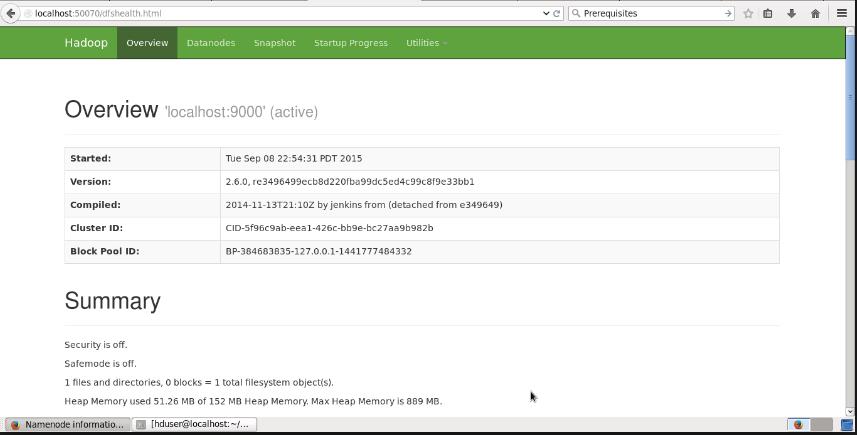Select the Overview tab

click(x=147, y=43)
